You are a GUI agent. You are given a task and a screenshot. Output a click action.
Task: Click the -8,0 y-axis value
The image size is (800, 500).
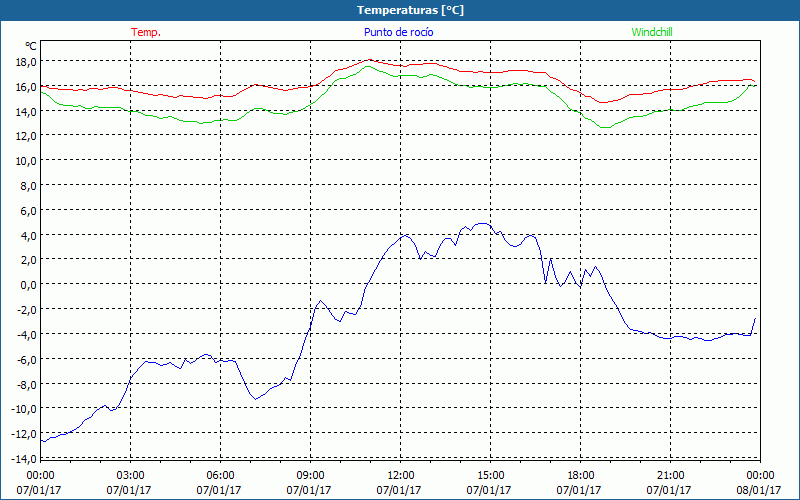coord(27,384)
